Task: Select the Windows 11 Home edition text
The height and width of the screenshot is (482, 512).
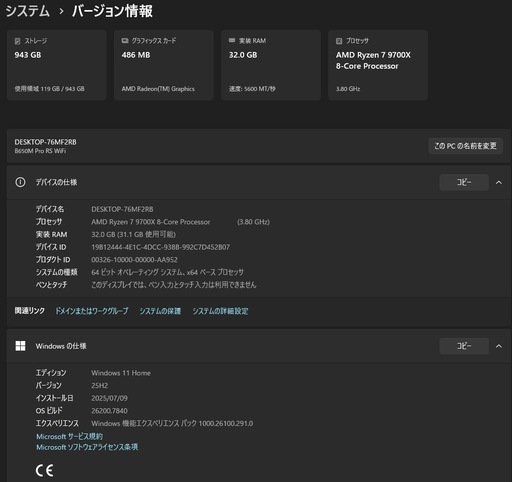Action: pyautogui.click(x=121, y=373)
